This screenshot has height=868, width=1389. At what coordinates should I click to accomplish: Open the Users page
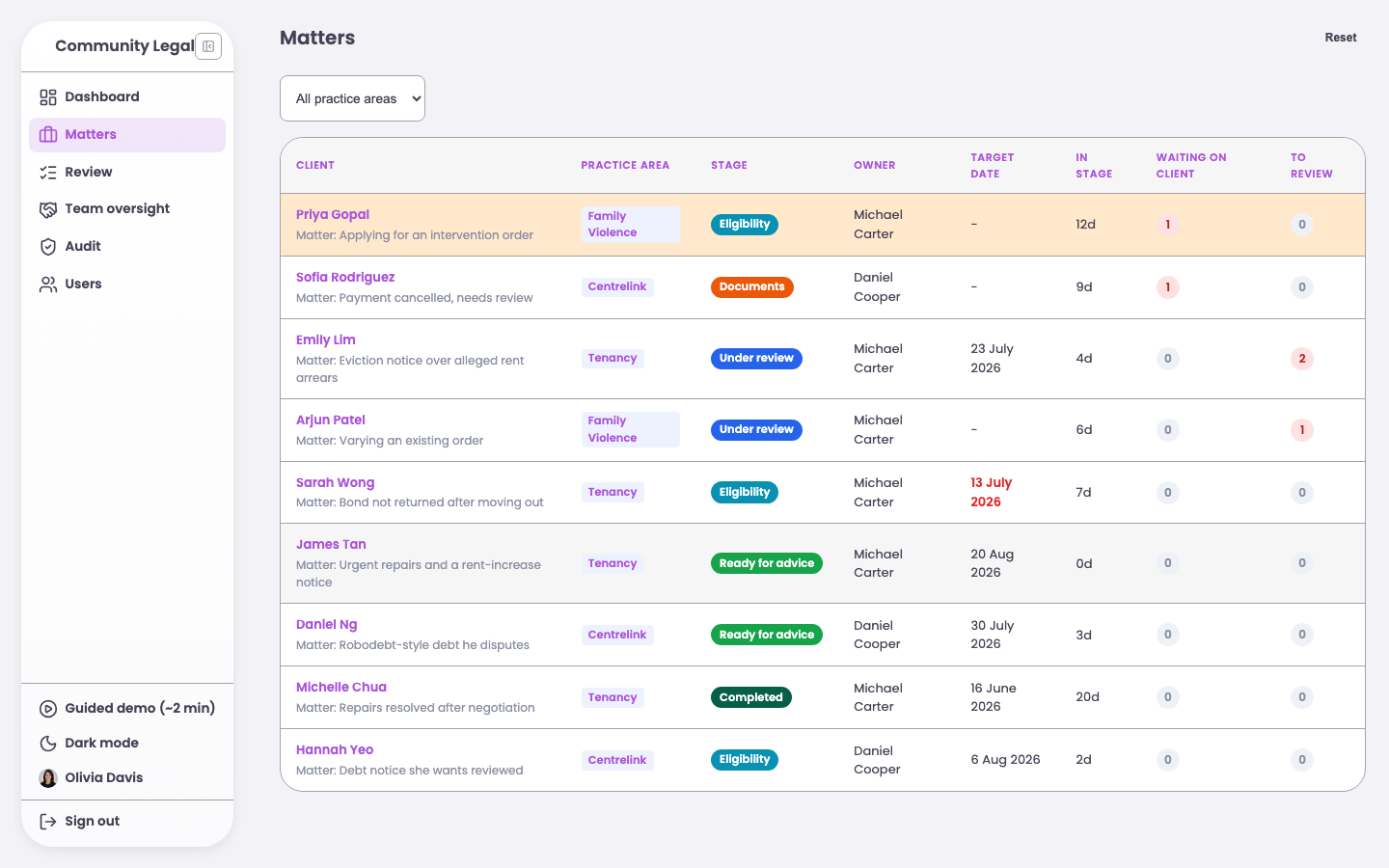coord(127,285)
